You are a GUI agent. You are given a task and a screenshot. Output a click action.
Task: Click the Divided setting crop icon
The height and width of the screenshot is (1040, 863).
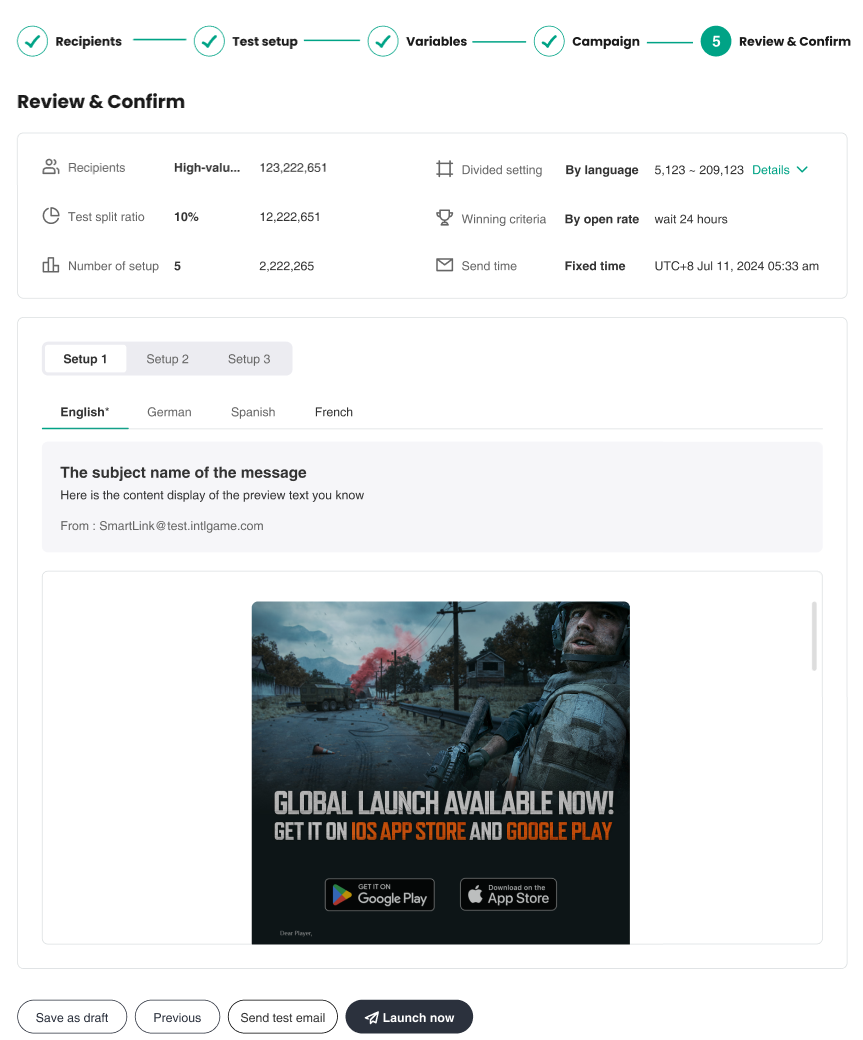click(445, 169)
